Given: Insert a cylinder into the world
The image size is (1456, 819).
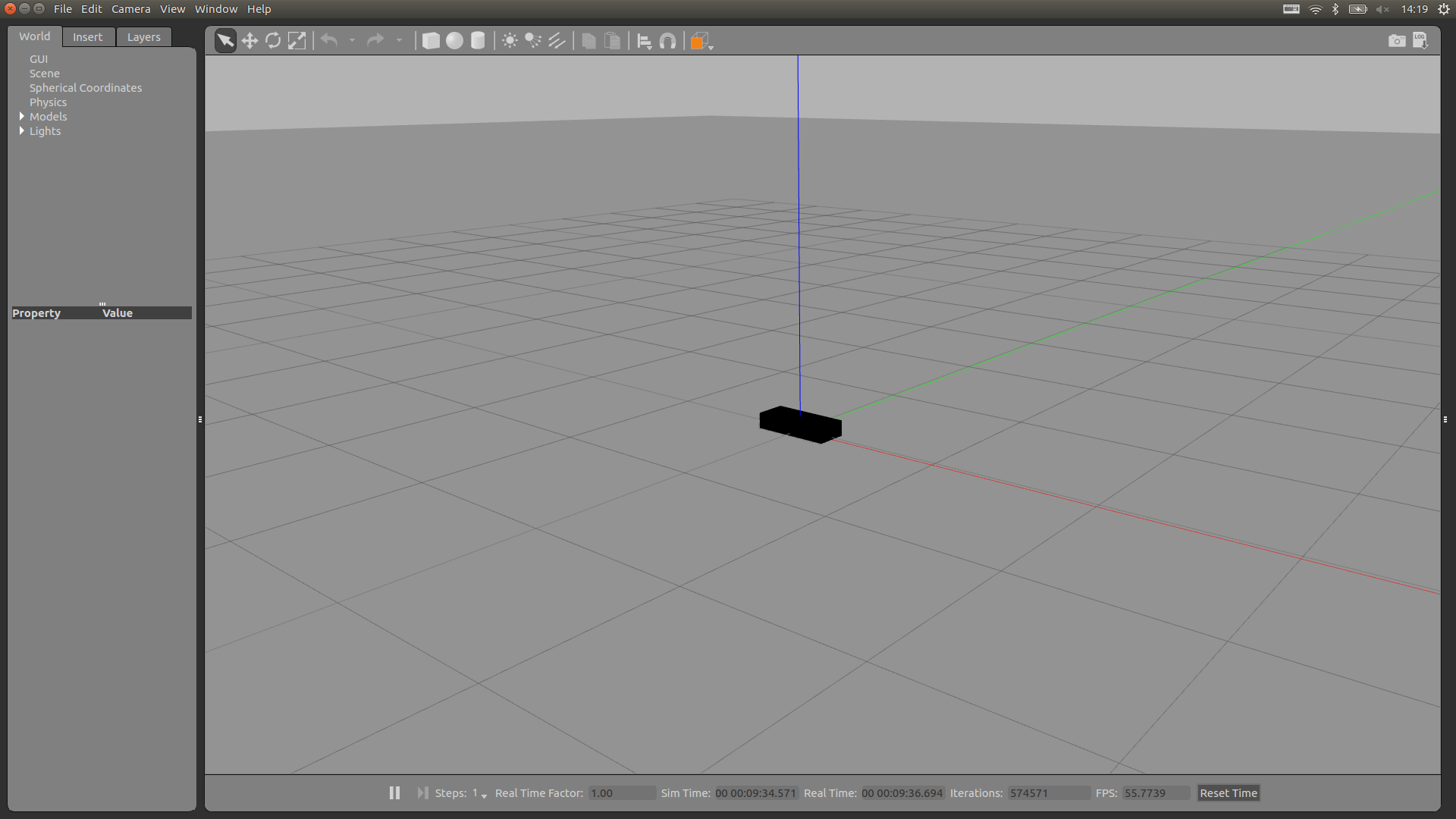Looking at the screenshot, I should pyautogui.click(x=478, y=40).
